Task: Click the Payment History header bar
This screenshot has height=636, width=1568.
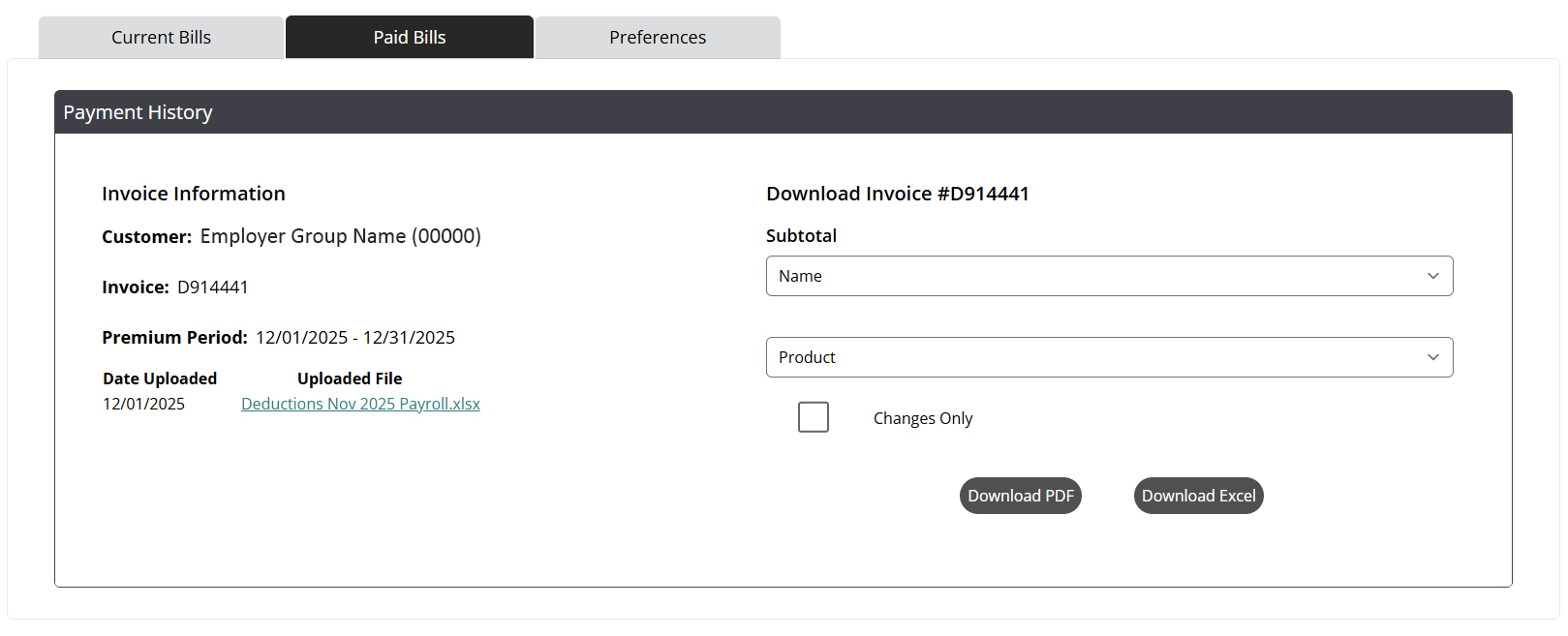Action: 137,112
